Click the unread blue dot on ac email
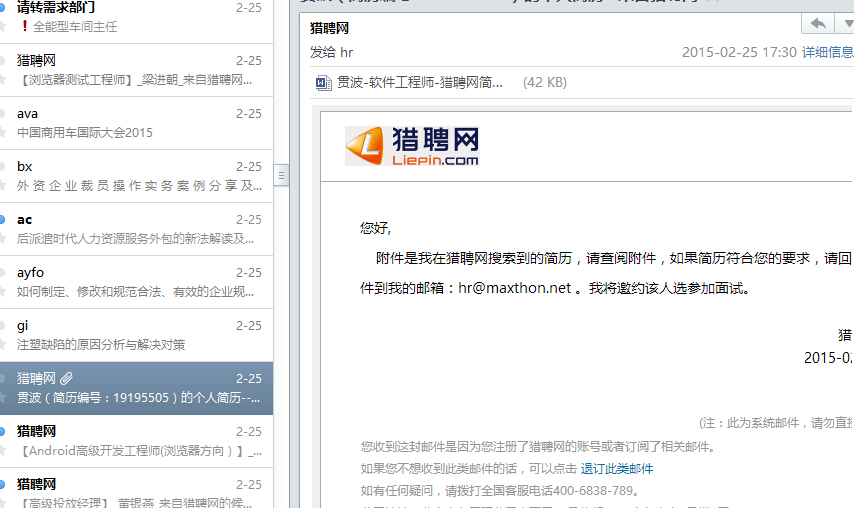Screen dimensions: 854x508 tap(2, 219)
